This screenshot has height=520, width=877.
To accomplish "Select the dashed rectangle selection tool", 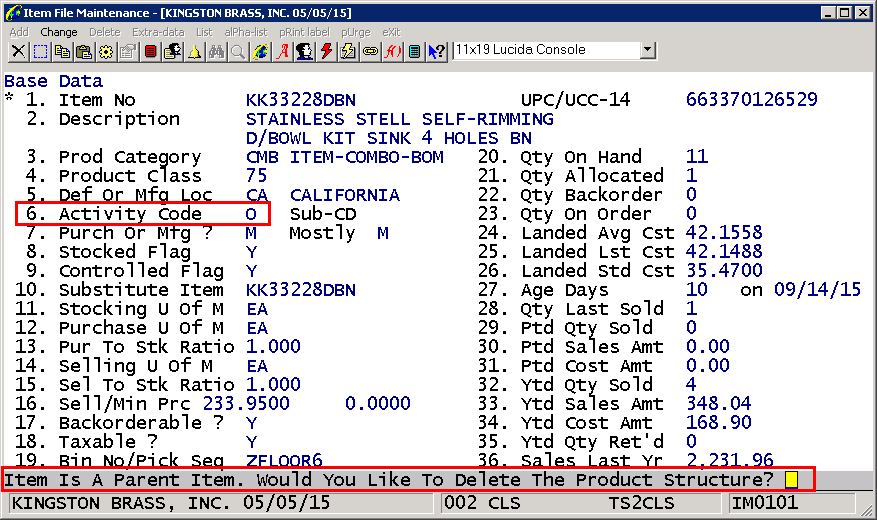I will point(40,52).
